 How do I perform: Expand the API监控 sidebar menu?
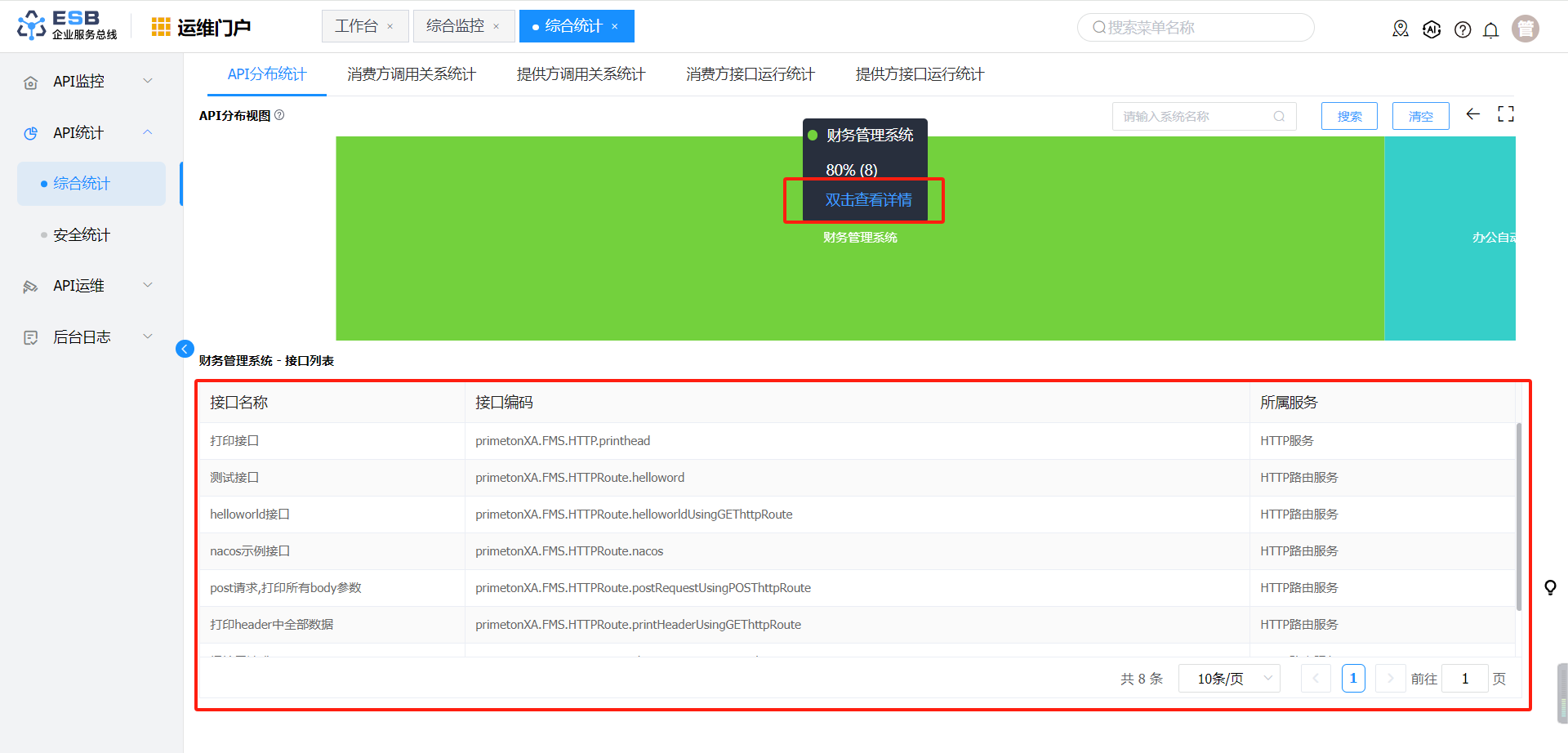tap(90, 82)
